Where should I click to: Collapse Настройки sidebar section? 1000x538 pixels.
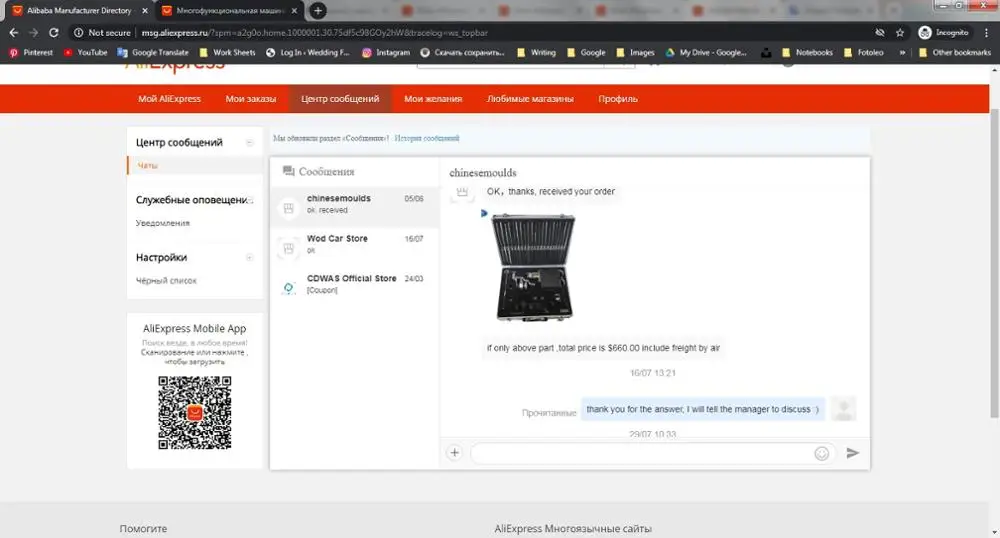coord(249,258)
